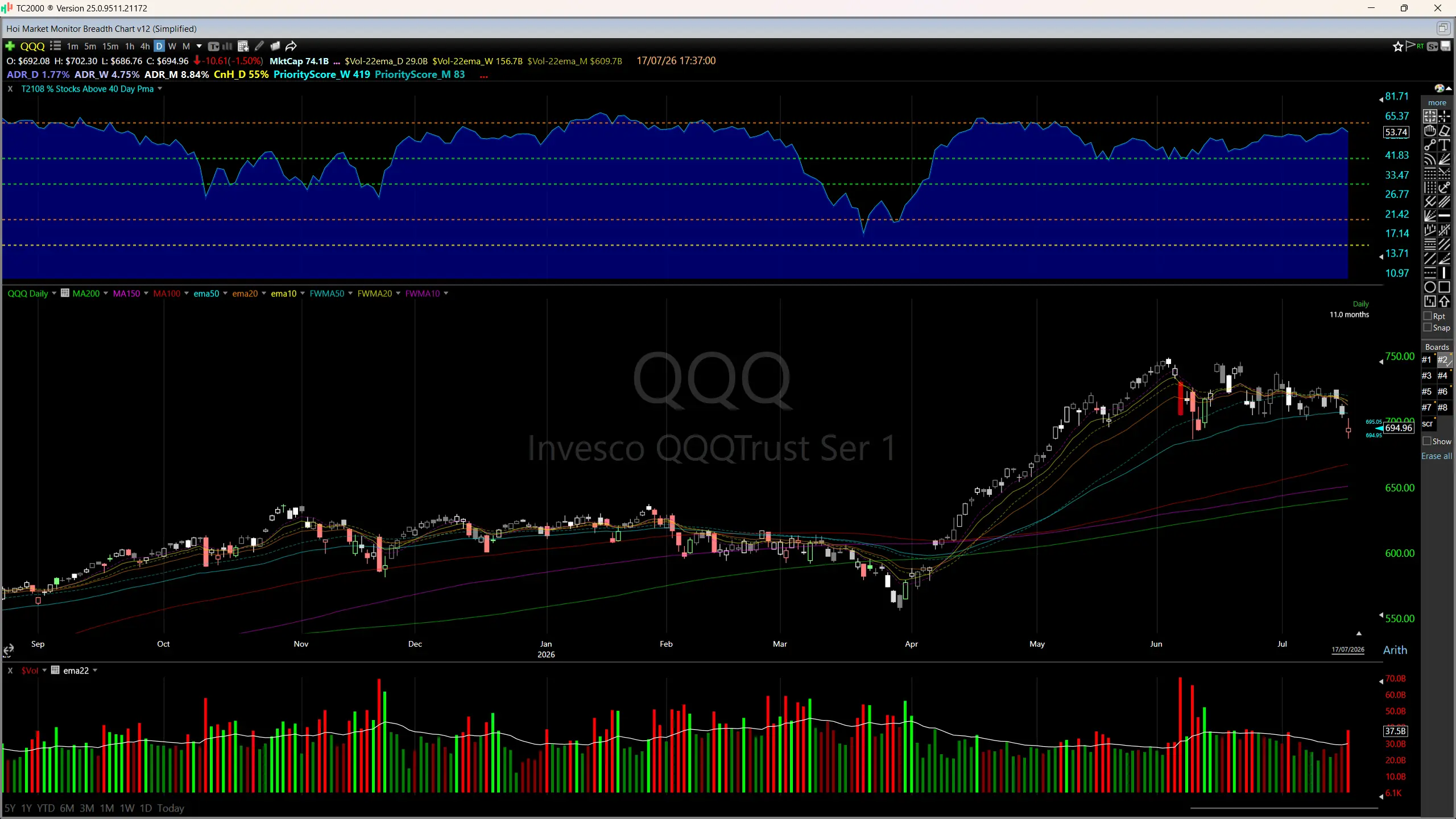Open the FWMA20 dropdown arrow

pyautogui.click(x=398, y=293)
